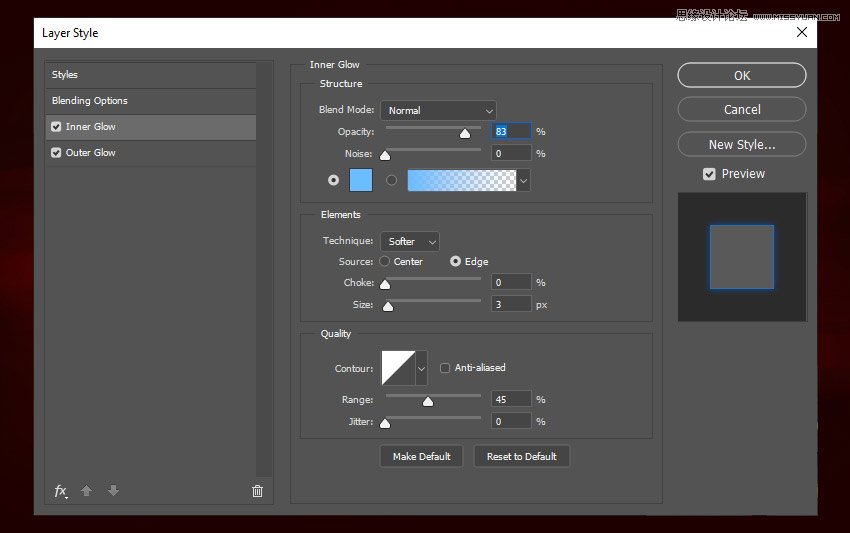Toggle the Preview checkbox
The image size is (850, 533).
(709, 174)
